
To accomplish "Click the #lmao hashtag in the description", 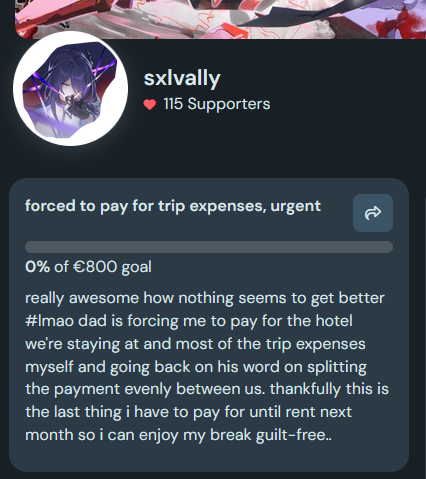I will (49, 321).
